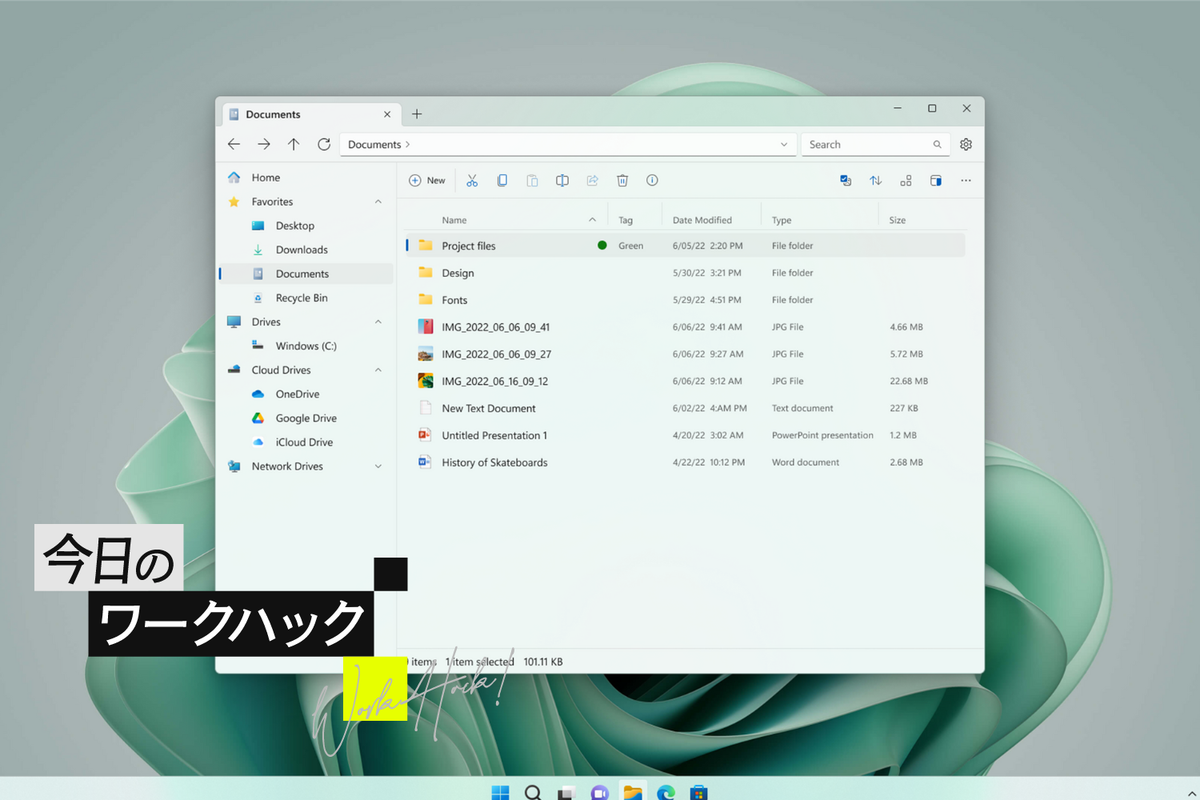This screenshot has width=1200, height=800.
Task: View properties using the info icon
Action: click(652, 180)
